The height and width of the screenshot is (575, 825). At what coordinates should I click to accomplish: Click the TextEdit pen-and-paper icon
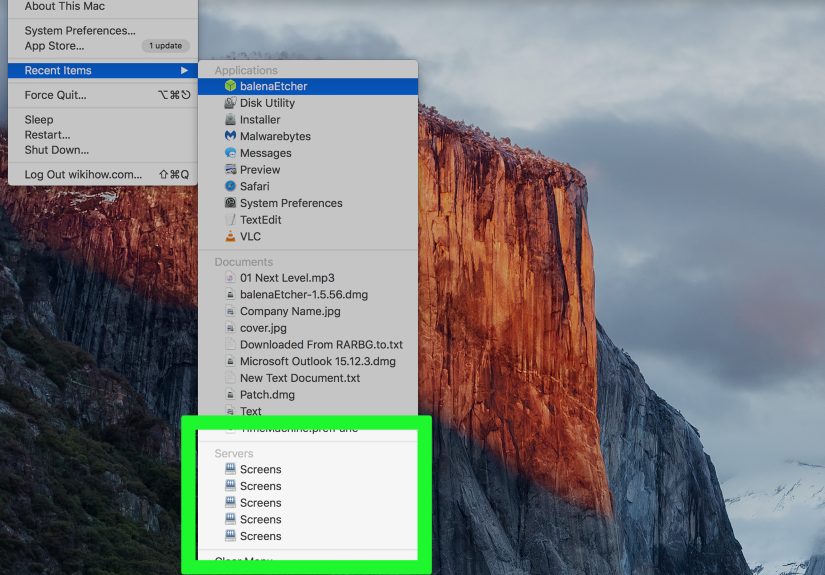tap(230, 219)
